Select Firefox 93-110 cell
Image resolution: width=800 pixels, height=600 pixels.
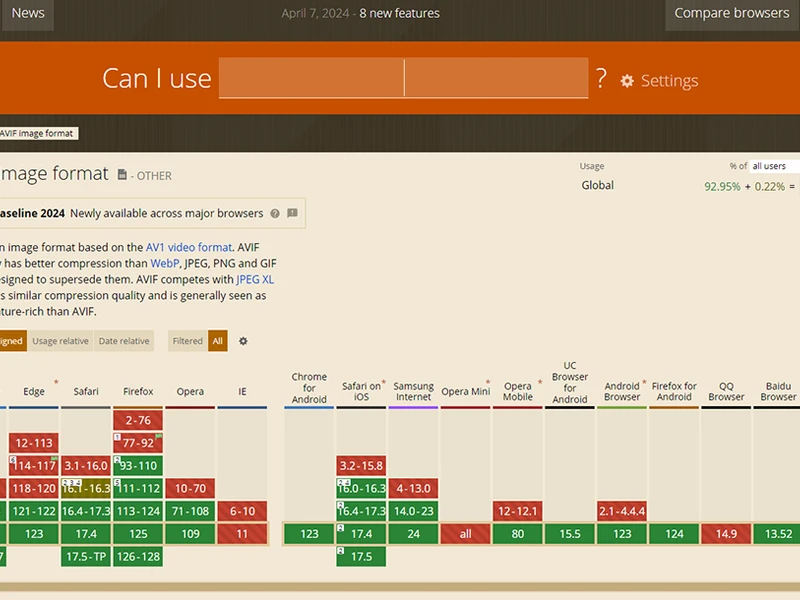pos(138,466)
